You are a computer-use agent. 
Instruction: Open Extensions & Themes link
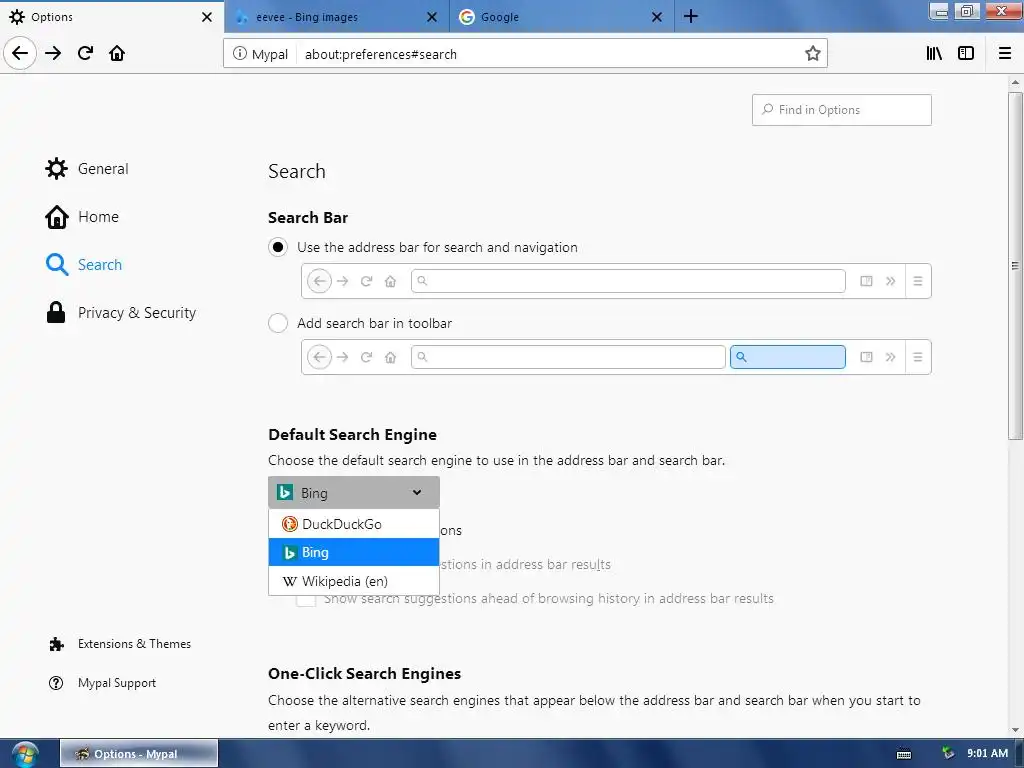tap(120, 644)
